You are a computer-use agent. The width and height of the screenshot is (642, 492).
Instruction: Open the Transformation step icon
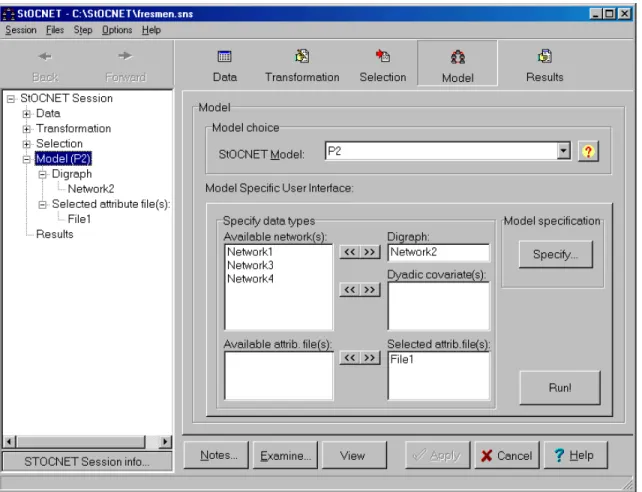302,56
